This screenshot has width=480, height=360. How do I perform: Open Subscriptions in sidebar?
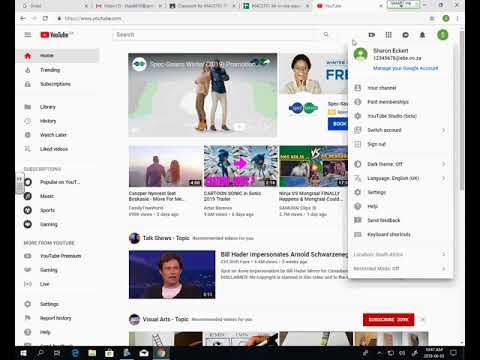(57, 84)
